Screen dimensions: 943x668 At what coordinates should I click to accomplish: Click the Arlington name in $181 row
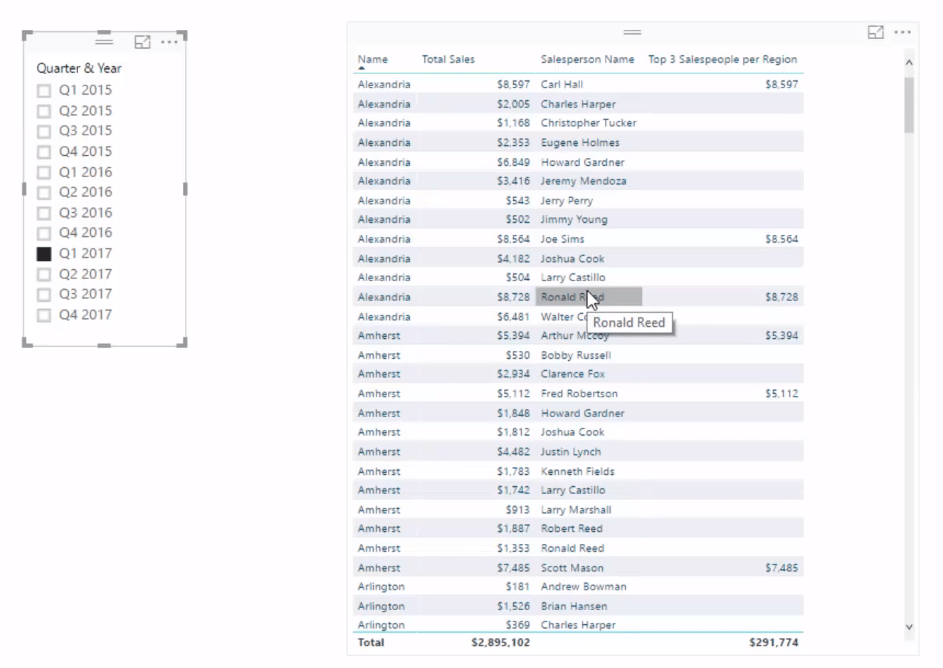[x=381, y=586]
